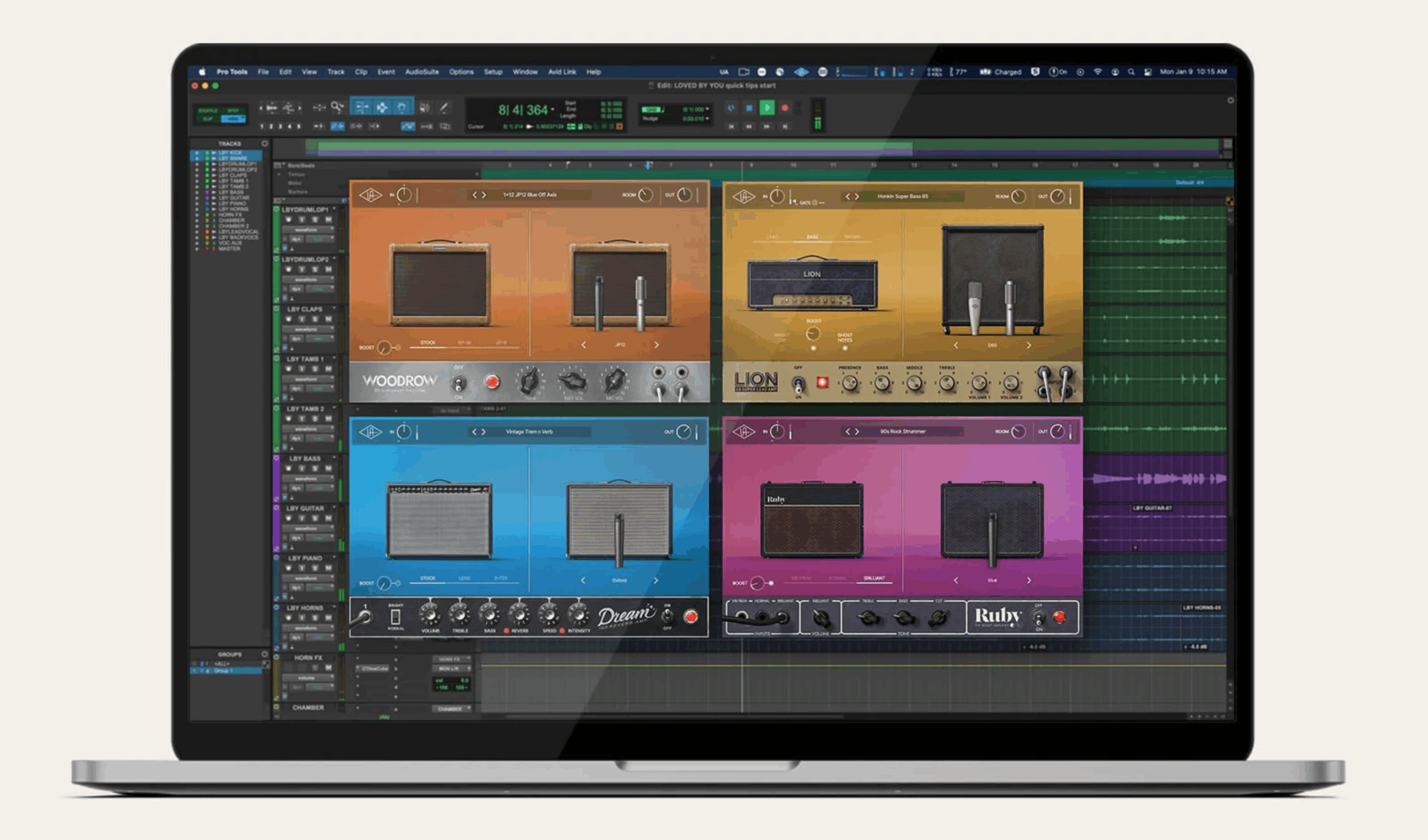Screen dimensions: 1428x840
Task: Select the Scrubber speaker tool
Action: tap(424, 108)
